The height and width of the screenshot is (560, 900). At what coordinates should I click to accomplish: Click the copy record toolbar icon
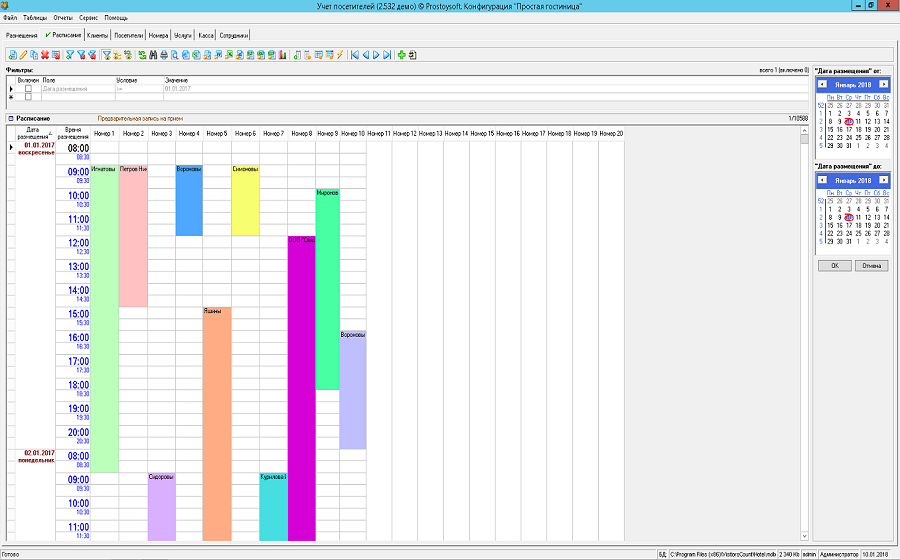[34, 55]
